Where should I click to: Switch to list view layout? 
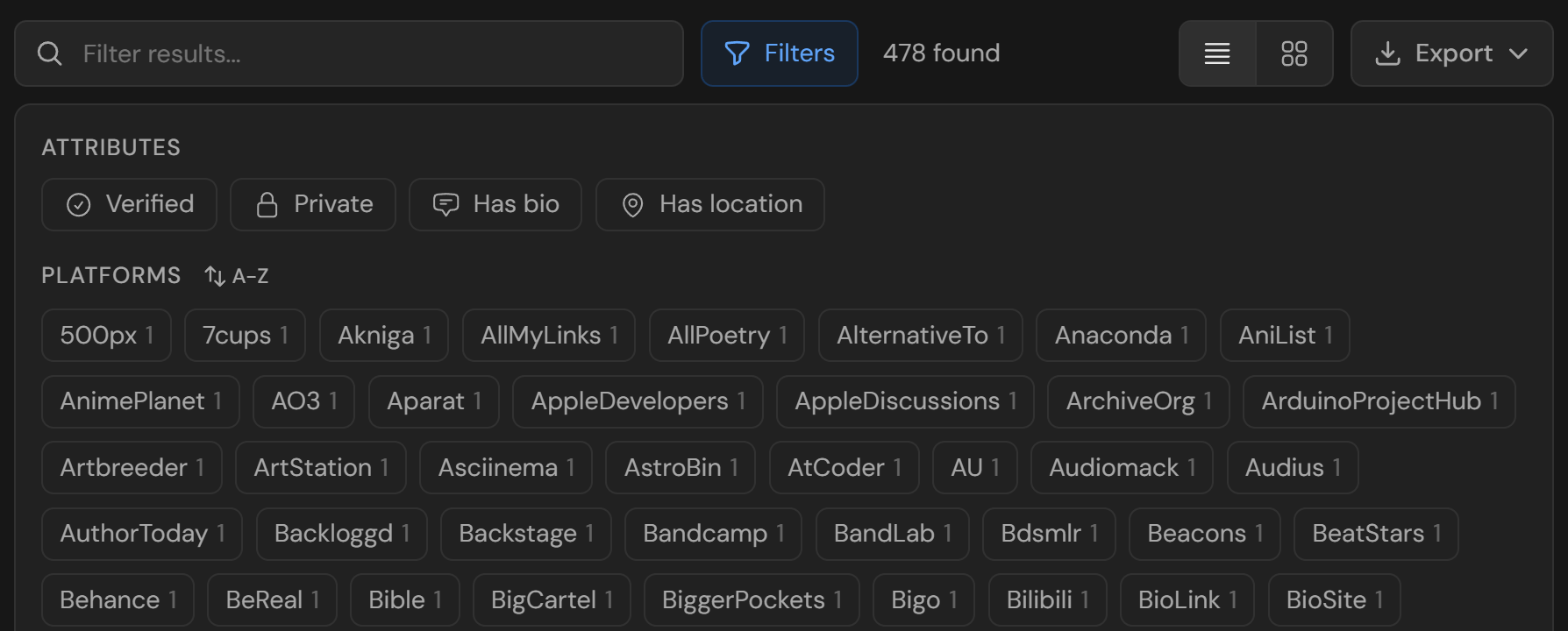[1217, 53]
